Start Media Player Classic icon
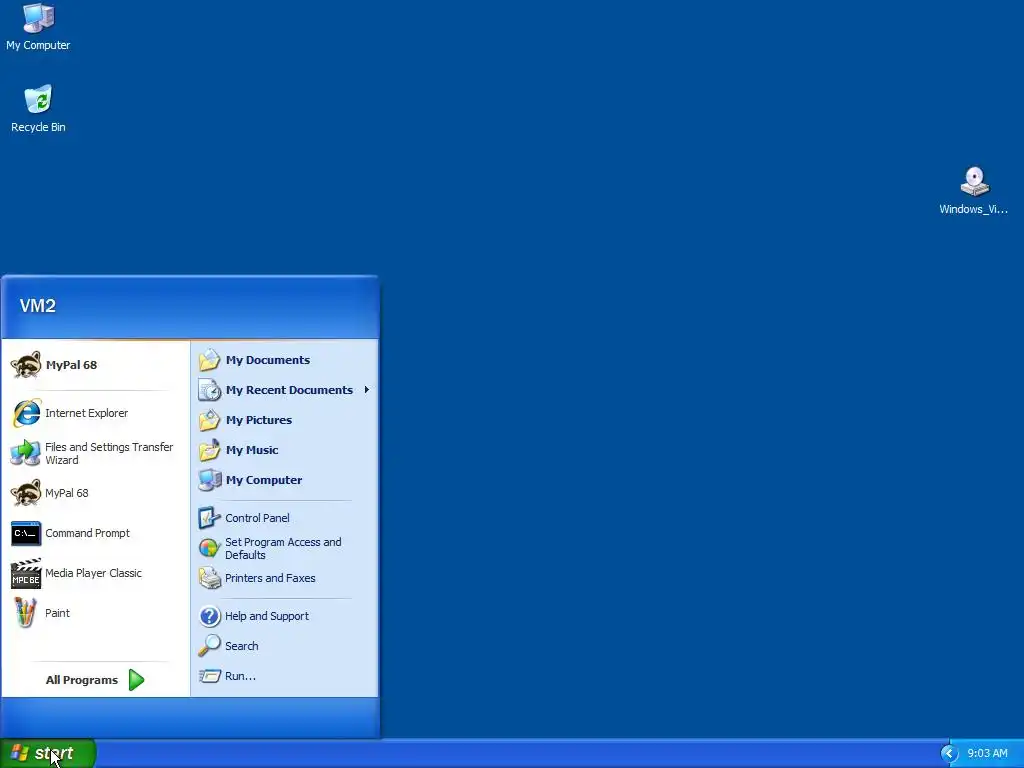The height and width of the screenshot is (768, 1024). (26, 573)
